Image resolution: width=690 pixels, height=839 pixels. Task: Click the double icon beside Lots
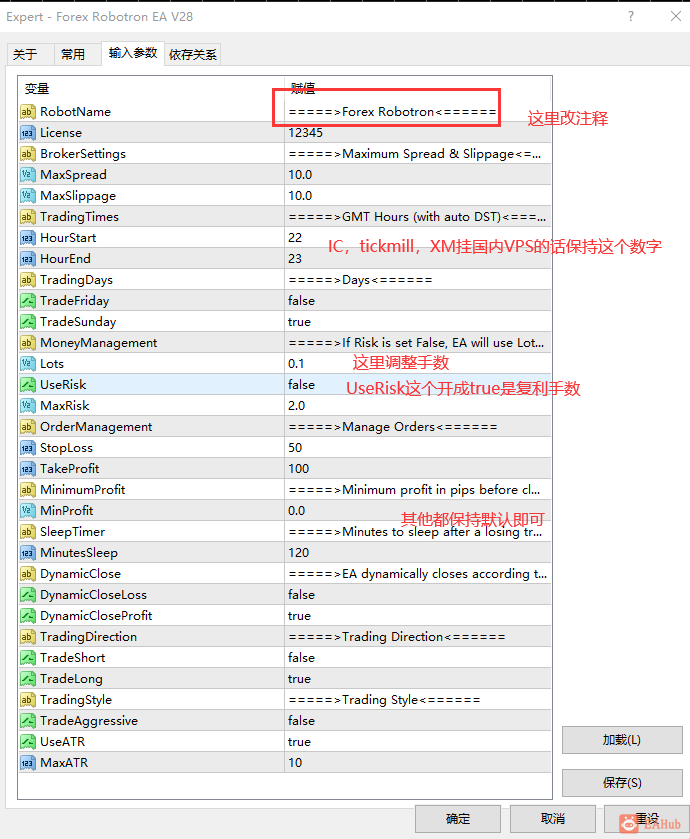point(28,364)
